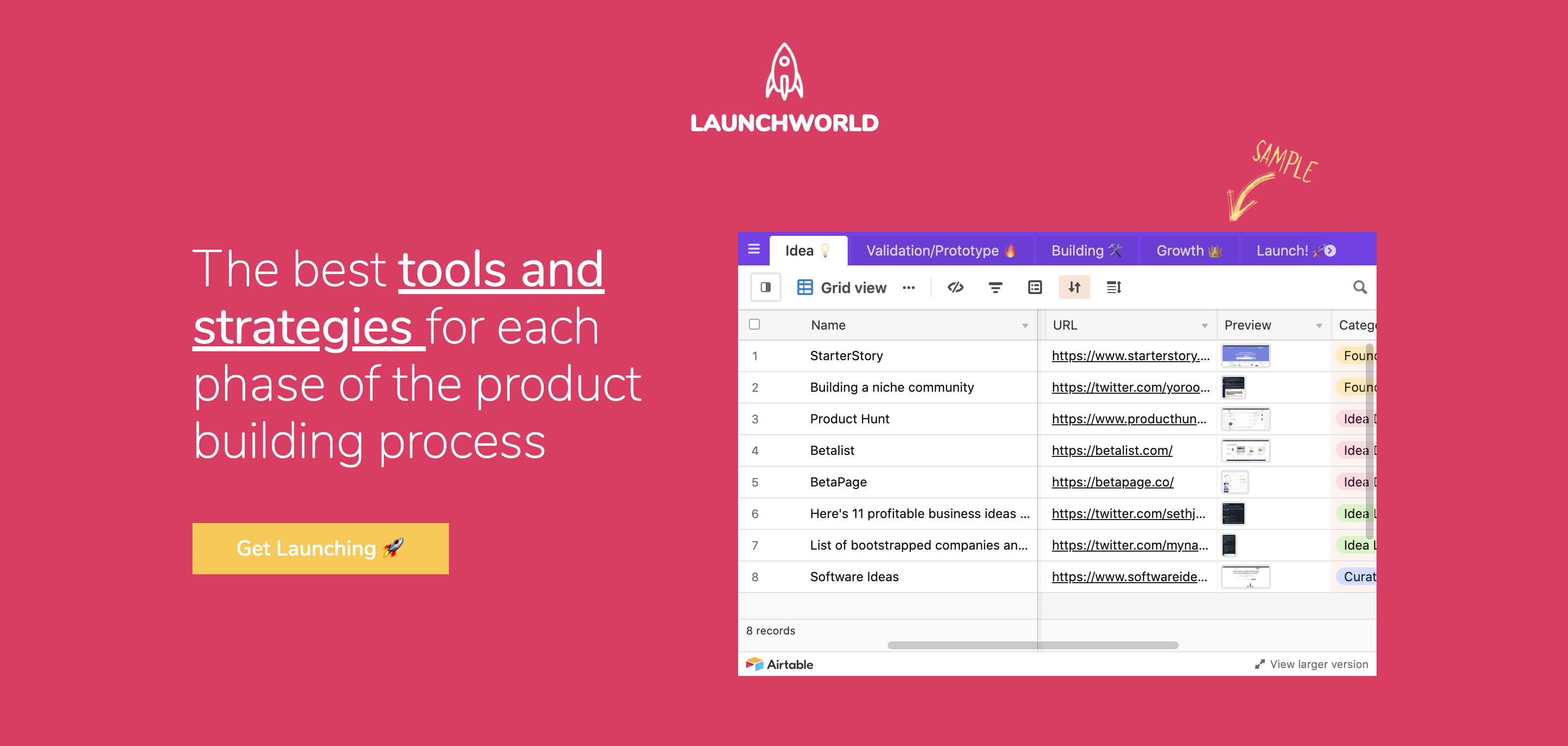Open the betapage.co link

point(1113,483)
